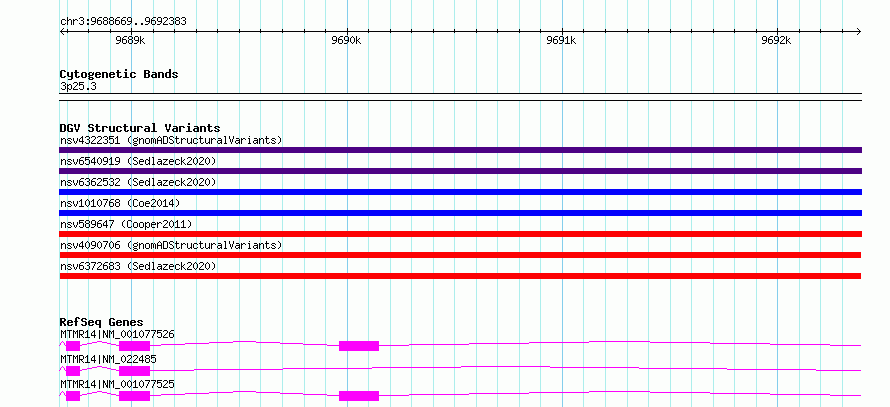The width and height of the screenshot is (890, 407).
Task: Click the leftmost small exon of NM_022485
Action: click(73, 371)
